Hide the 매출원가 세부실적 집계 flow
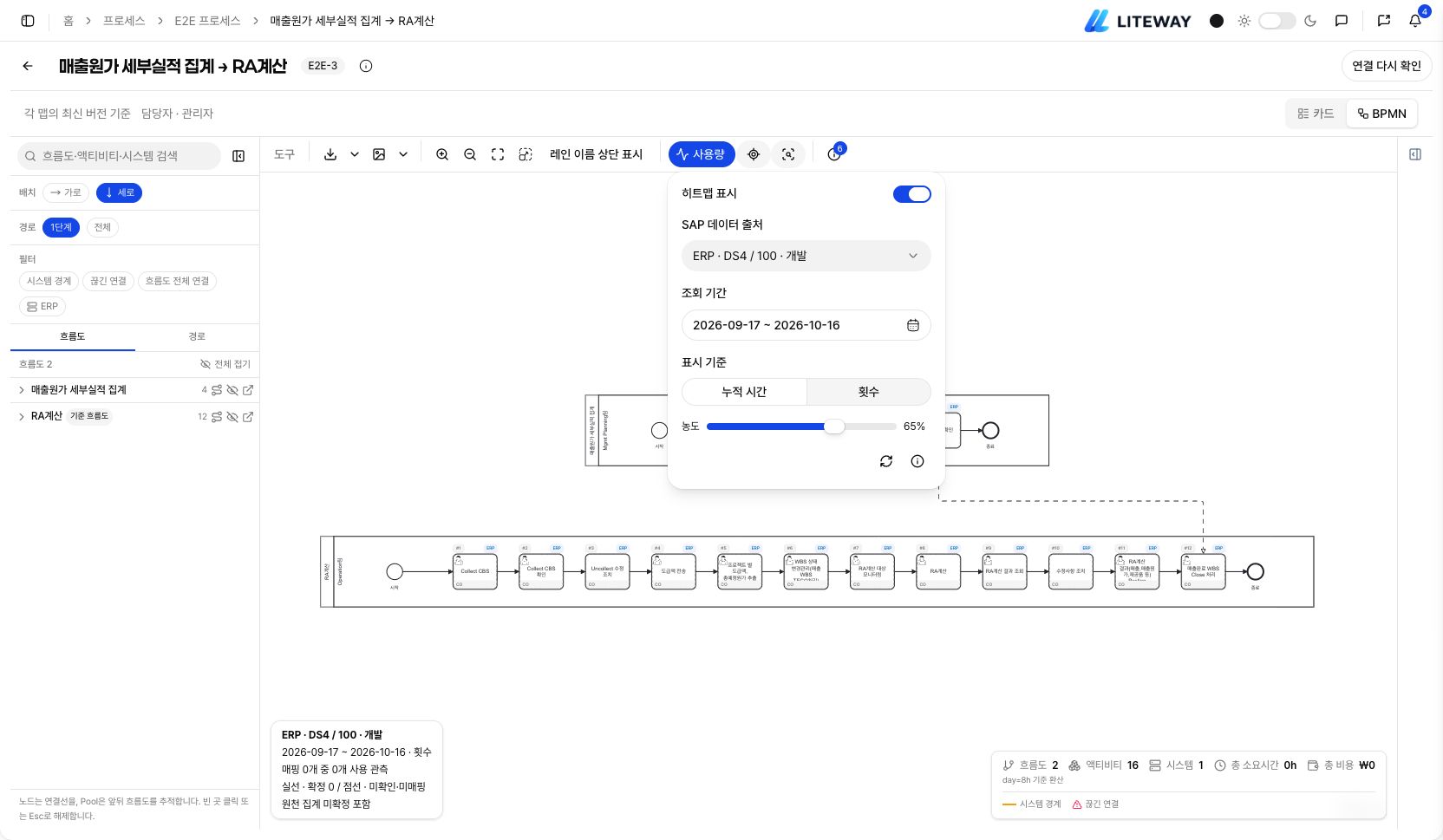The width and height of the screenshot is (1443, 840). pos(232,390)
